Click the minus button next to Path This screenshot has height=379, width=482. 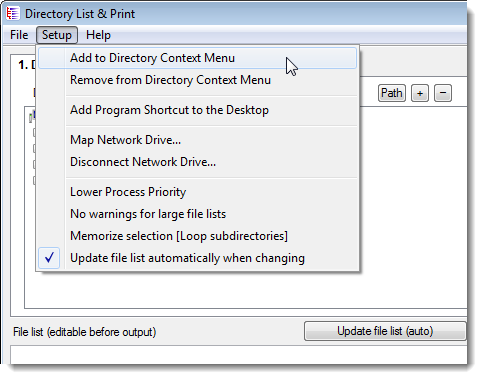(x=443, y=93)
